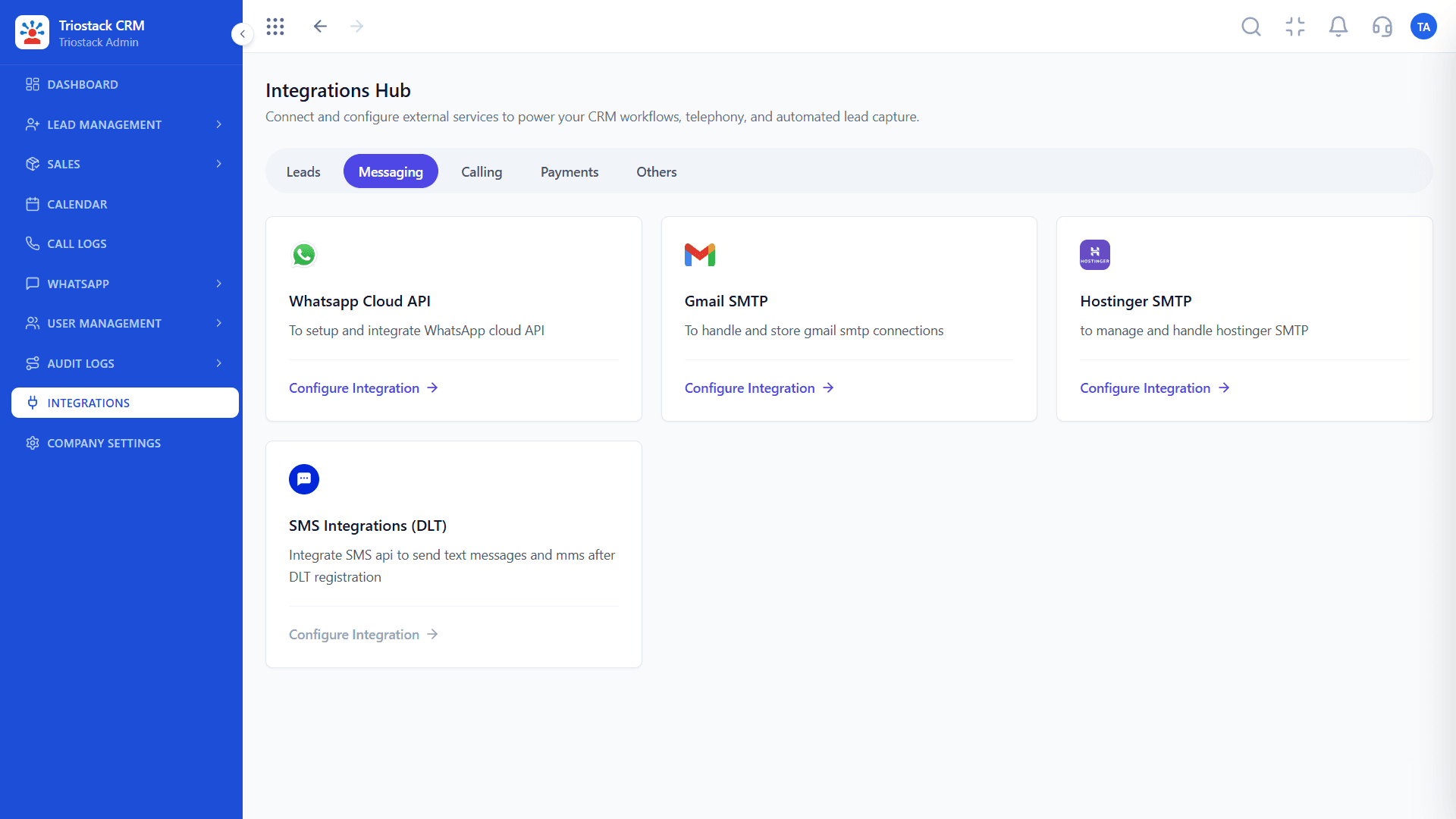Click the Integrations plug icon
This screenshot has height=819, width=1456.
pyautogui.click(x=33, y=403)
